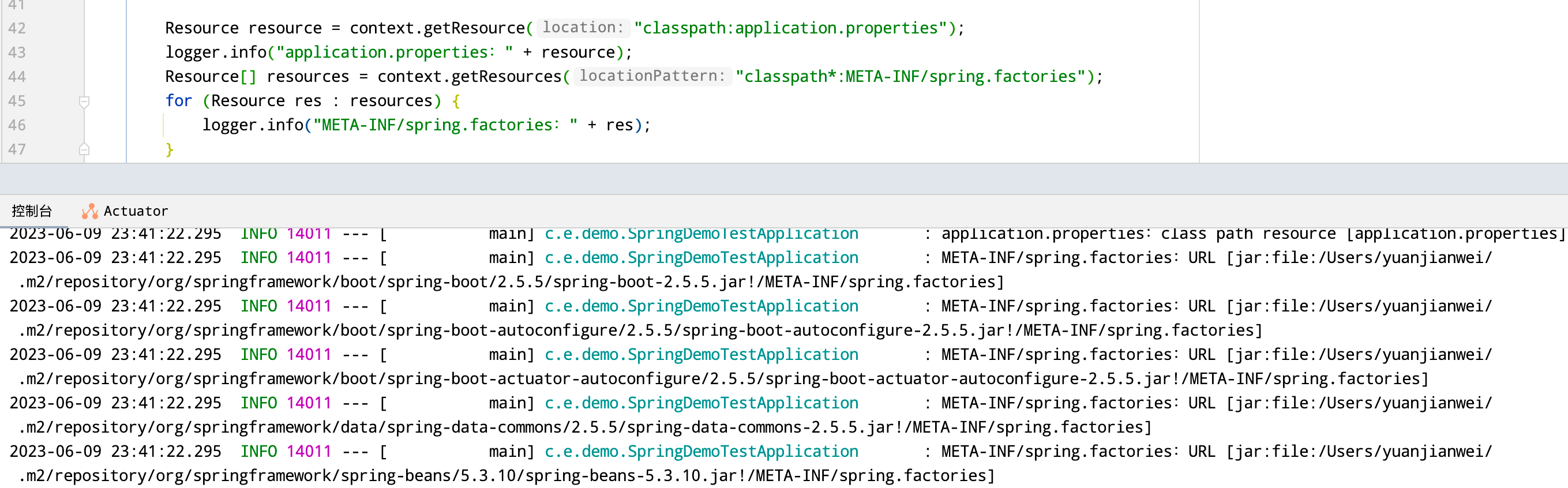
Task: Click the "location:" parameter hint
Action: point(583,27)
